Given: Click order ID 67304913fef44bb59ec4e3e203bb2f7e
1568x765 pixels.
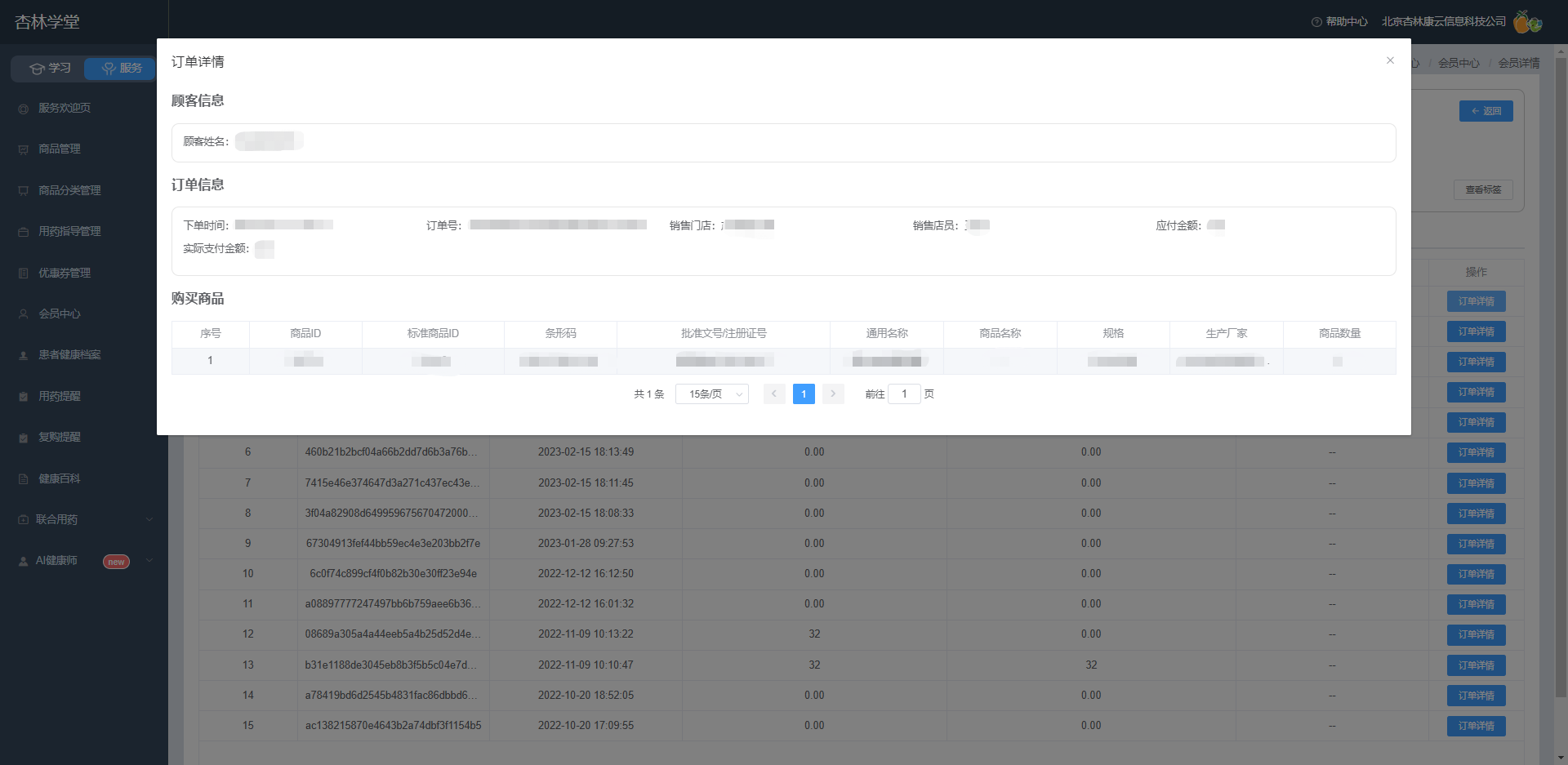Looking at the screenshot, I should 393,544.
